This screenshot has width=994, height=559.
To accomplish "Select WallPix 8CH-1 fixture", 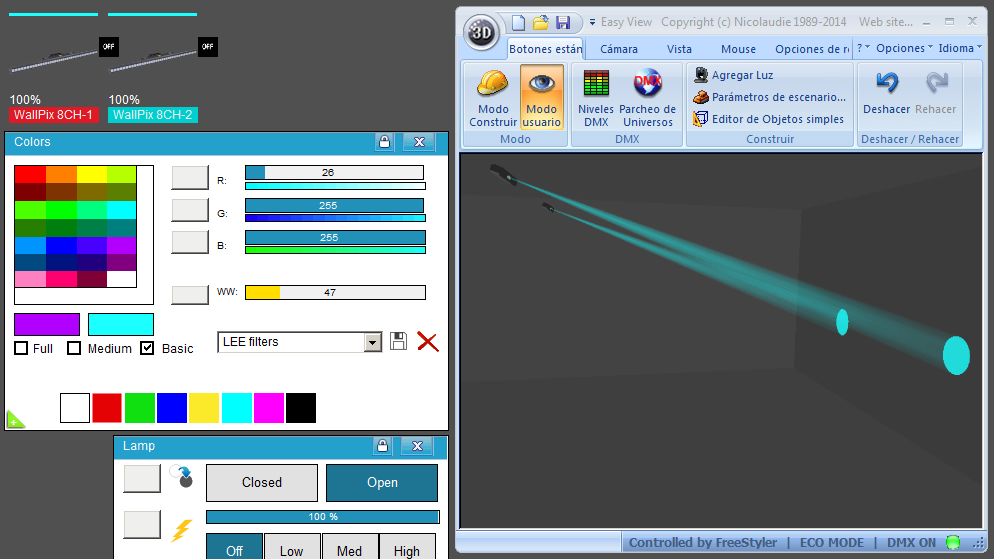I will coord(54,115).
